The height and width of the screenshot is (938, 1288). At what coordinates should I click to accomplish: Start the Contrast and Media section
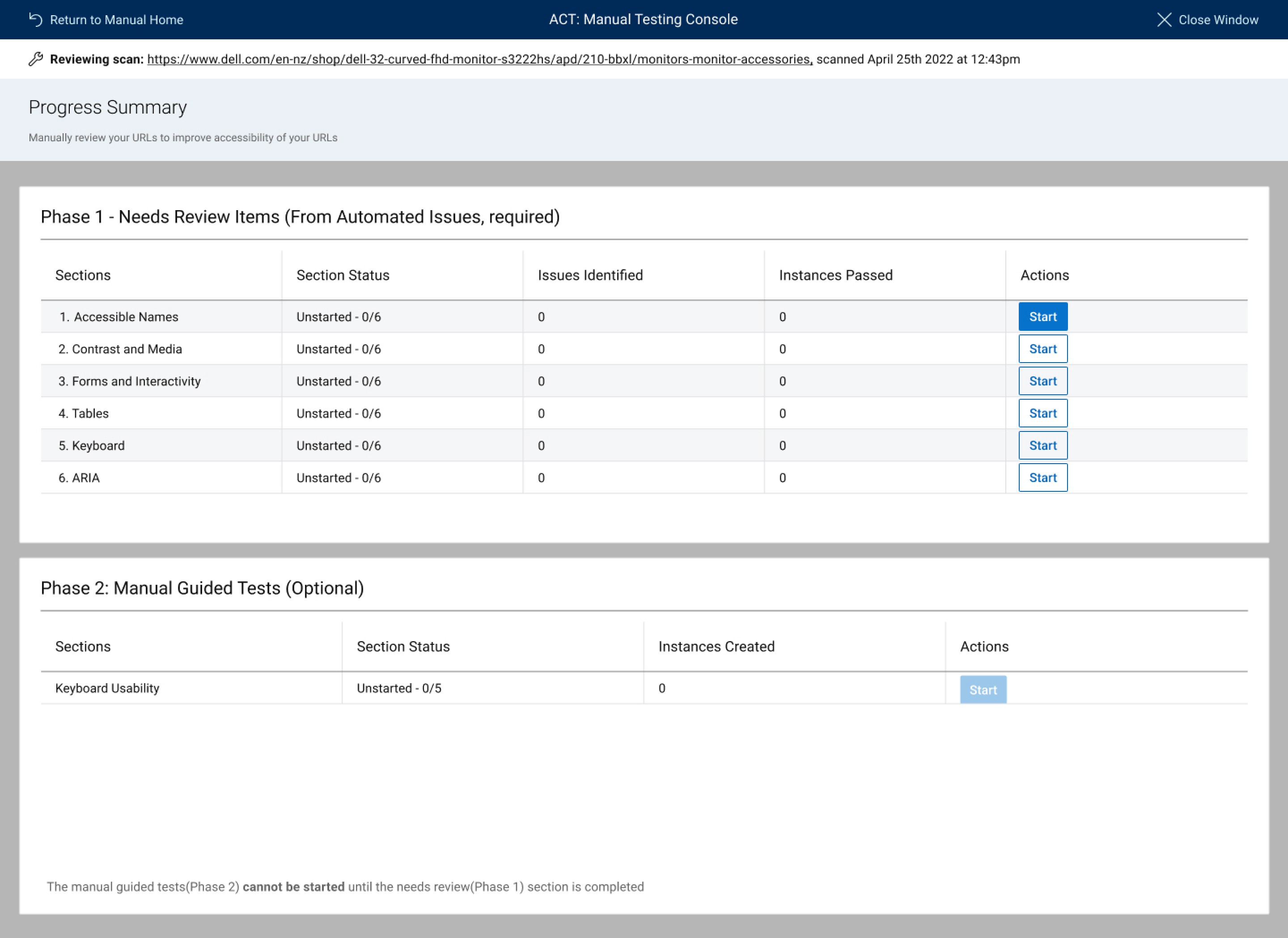pyautogui.click(x=1042, y=349)
